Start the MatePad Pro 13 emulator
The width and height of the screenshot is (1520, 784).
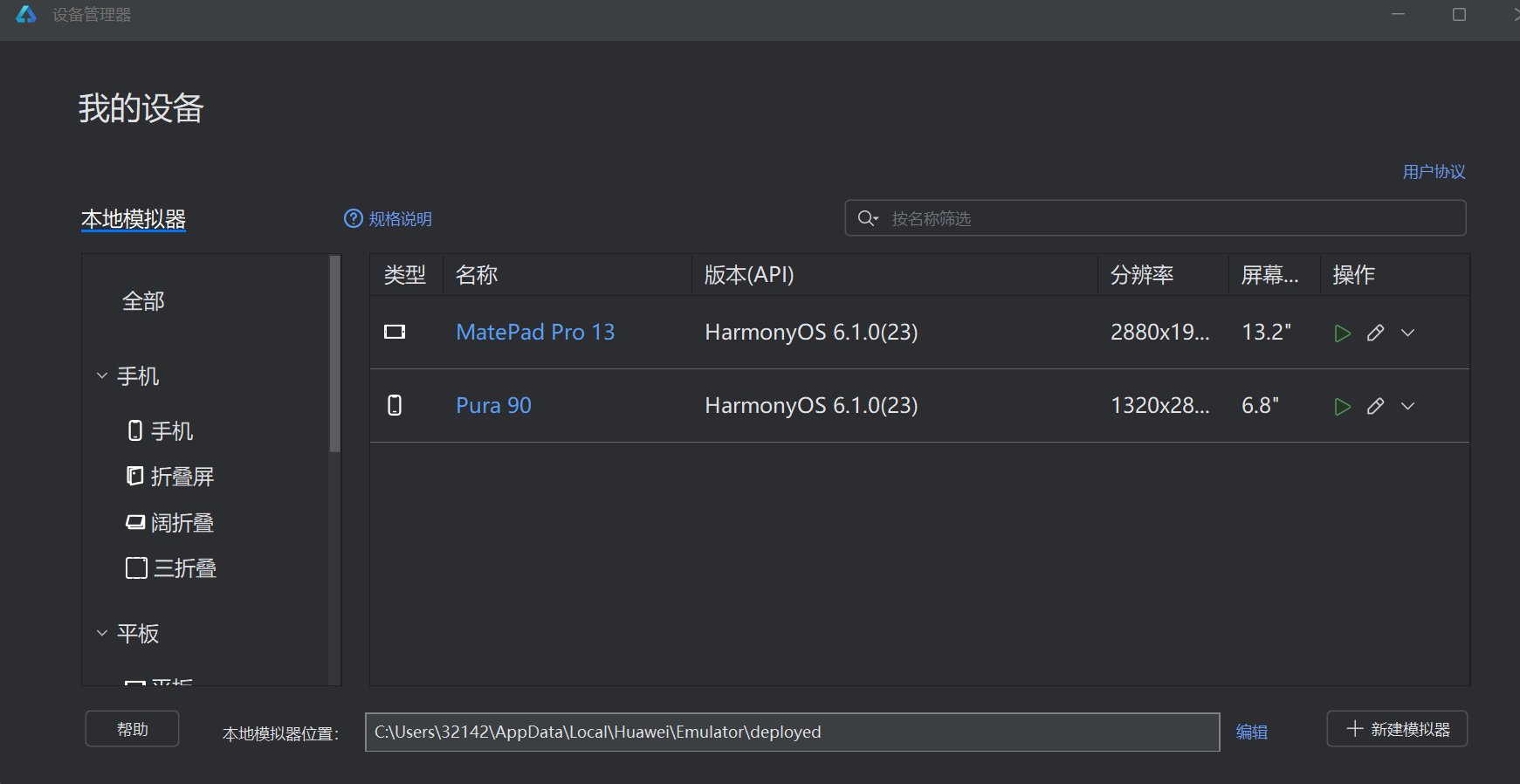[1343, 333]
